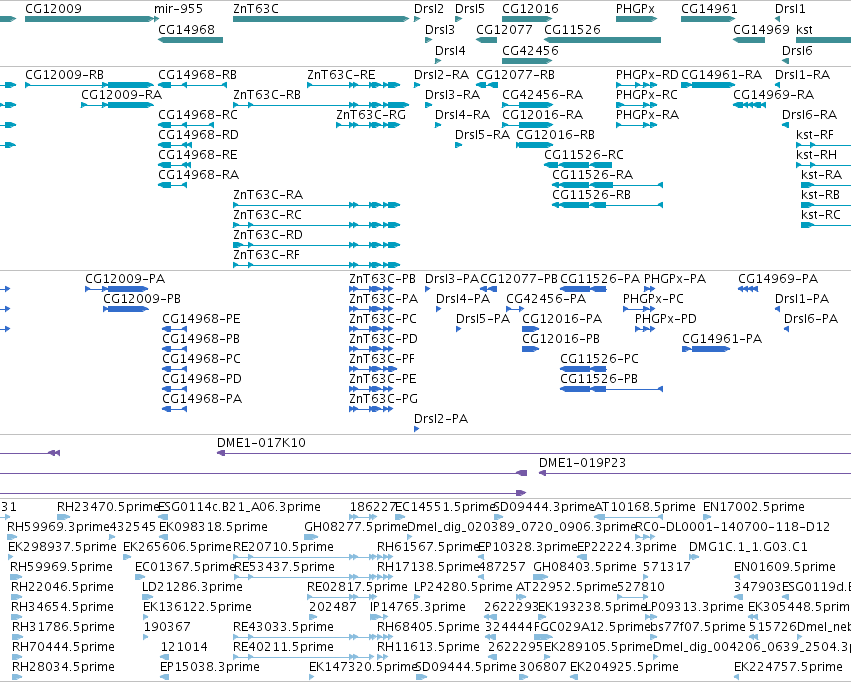Select EST RE53437.5prime label
851x682 pixels.
coord(283,567)
